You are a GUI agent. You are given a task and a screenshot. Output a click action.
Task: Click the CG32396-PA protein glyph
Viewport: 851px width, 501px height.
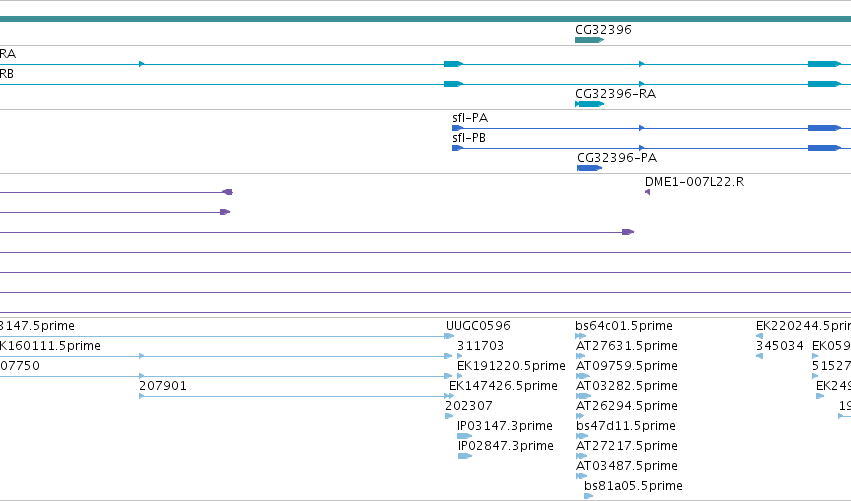point(589,168)
